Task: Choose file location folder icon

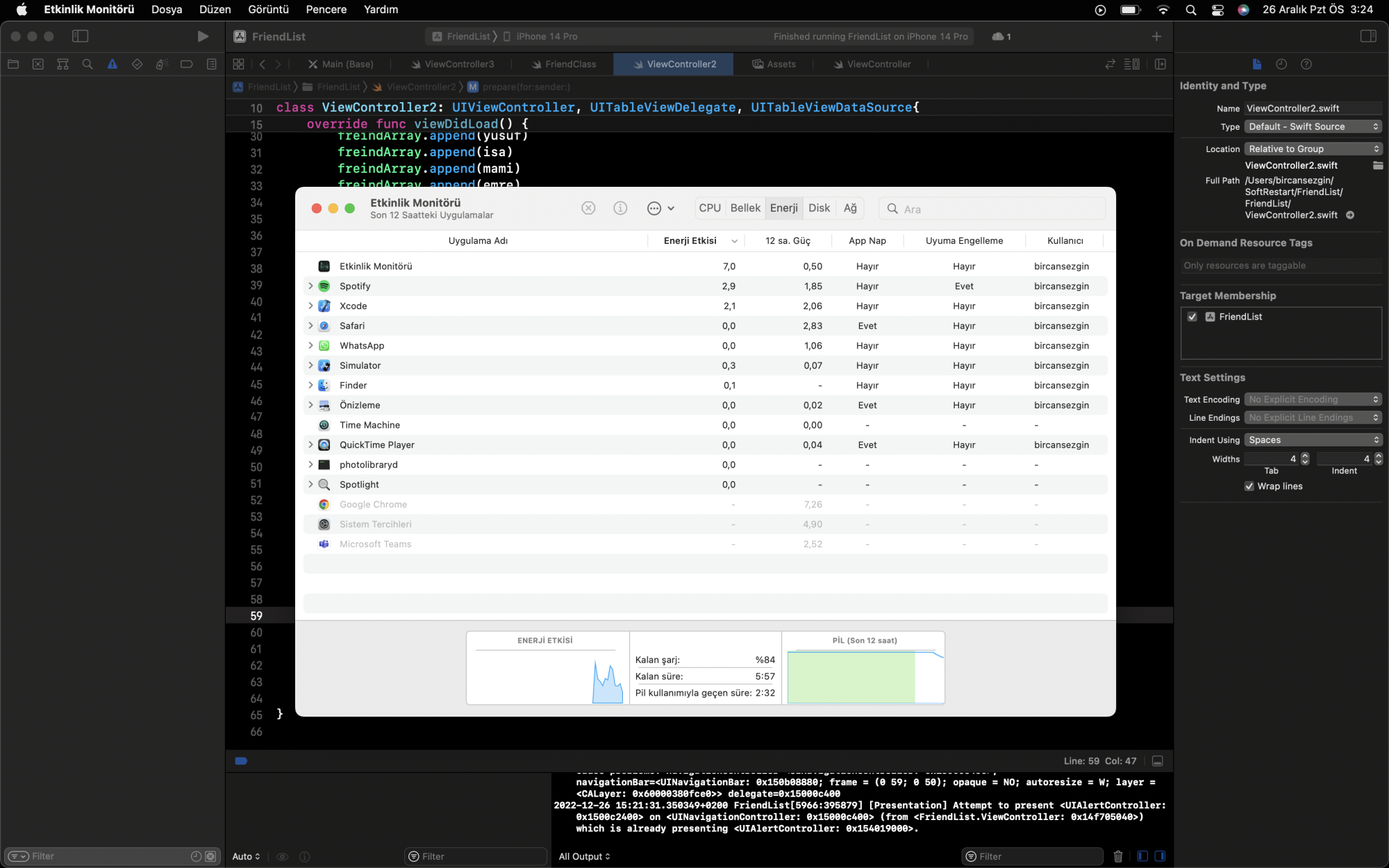Action: pos(1378,165)
